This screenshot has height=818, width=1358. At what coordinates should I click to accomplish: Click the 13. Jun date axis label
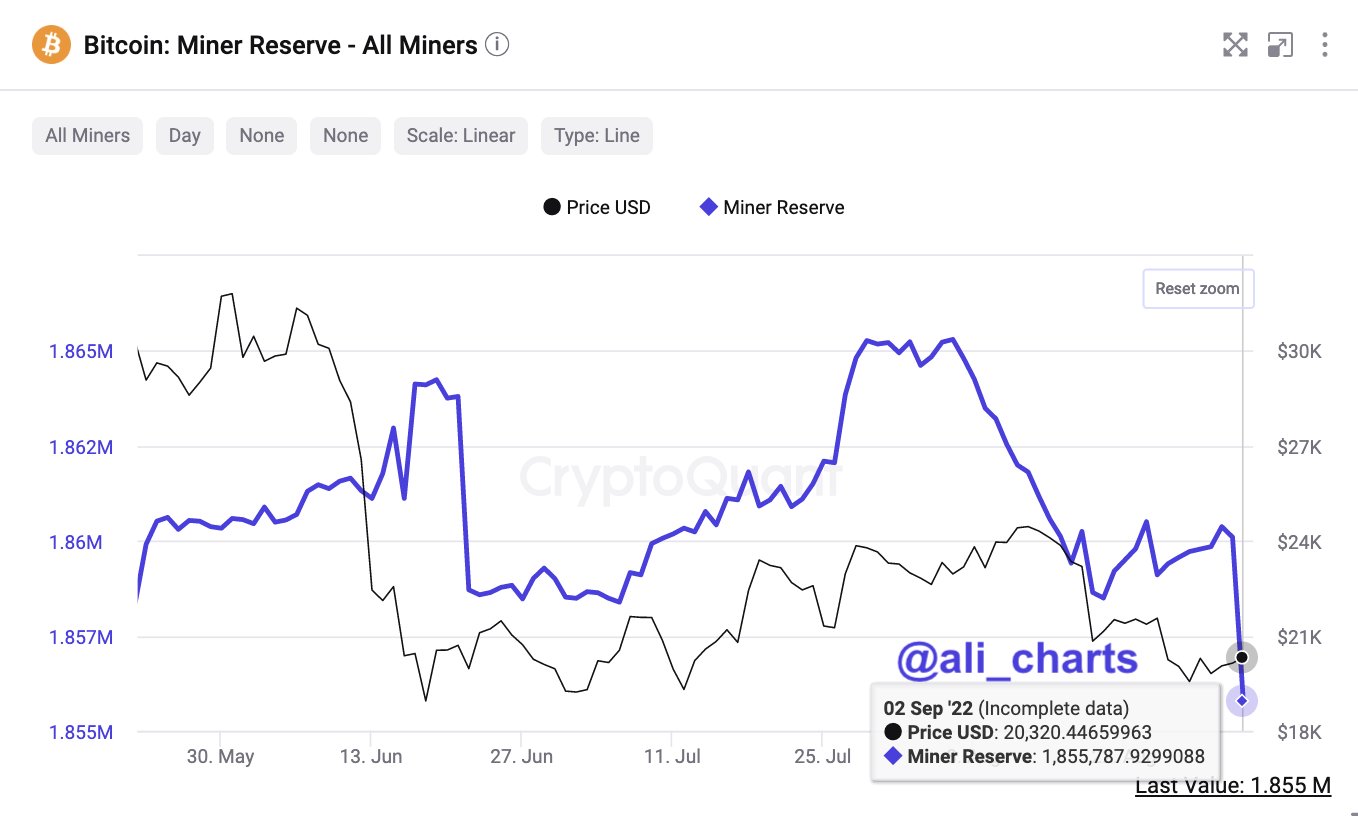tap(371, 757)
